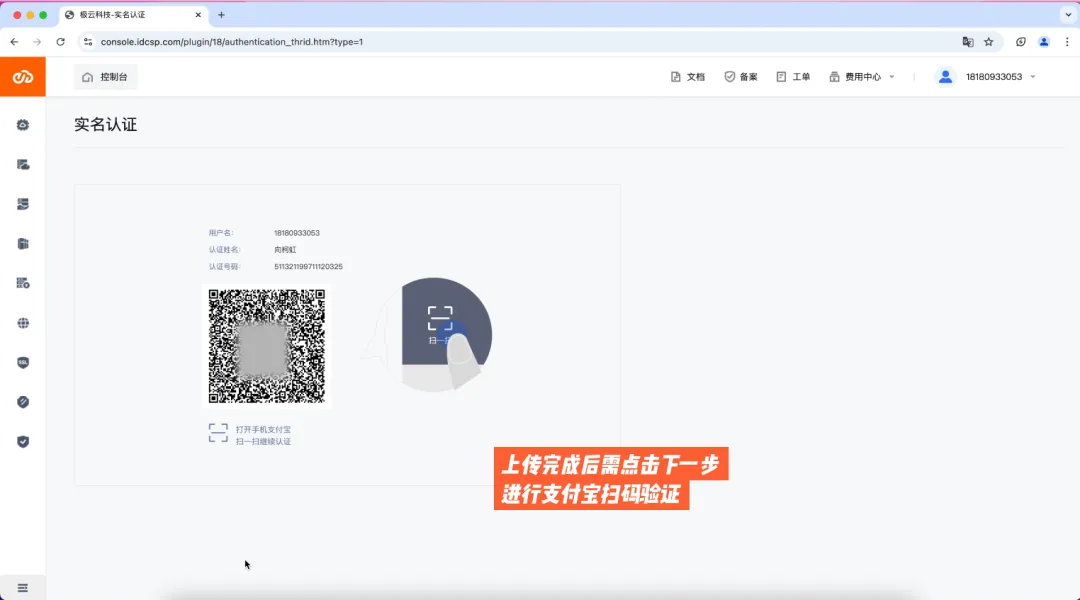The image size is (1080, 600).
Task: Click the 实名认证 page heading
Action: [x=105, y=125]
